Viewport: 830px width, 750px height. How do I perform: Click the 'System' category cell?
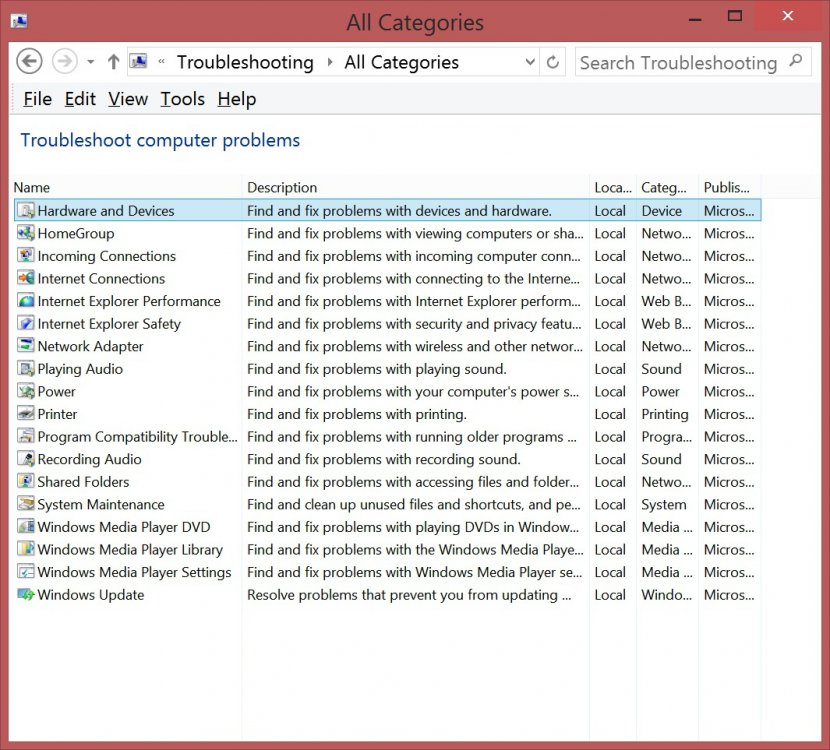coord(664,504)
